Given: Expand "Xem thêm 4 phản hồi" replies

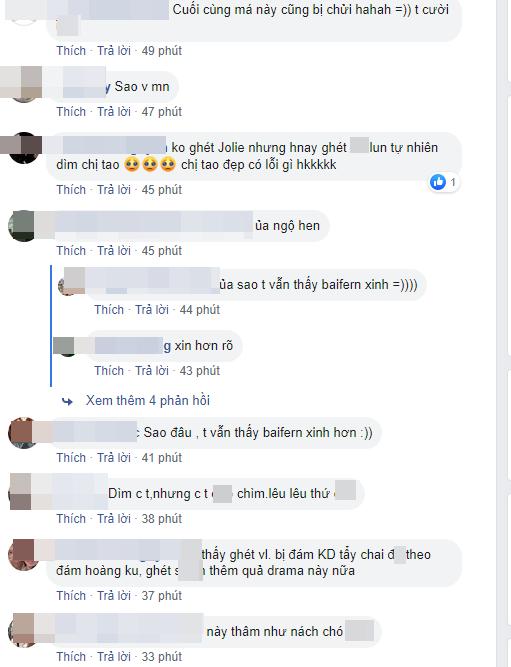Looking at the screenshot, I should pyautogui.click(x=148, y=401).
